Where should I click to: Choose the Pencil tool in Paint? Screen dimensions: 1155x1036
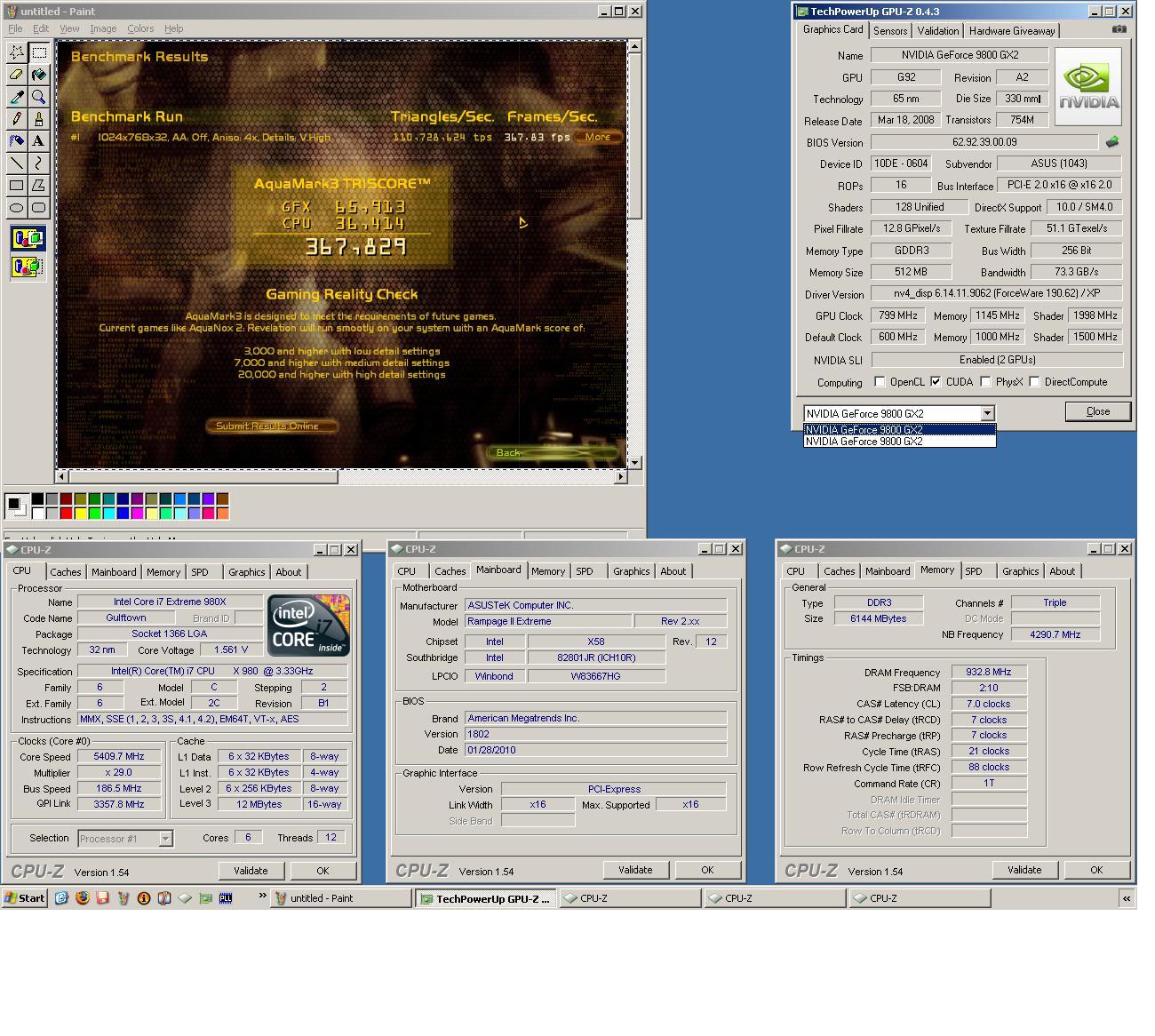17,119
